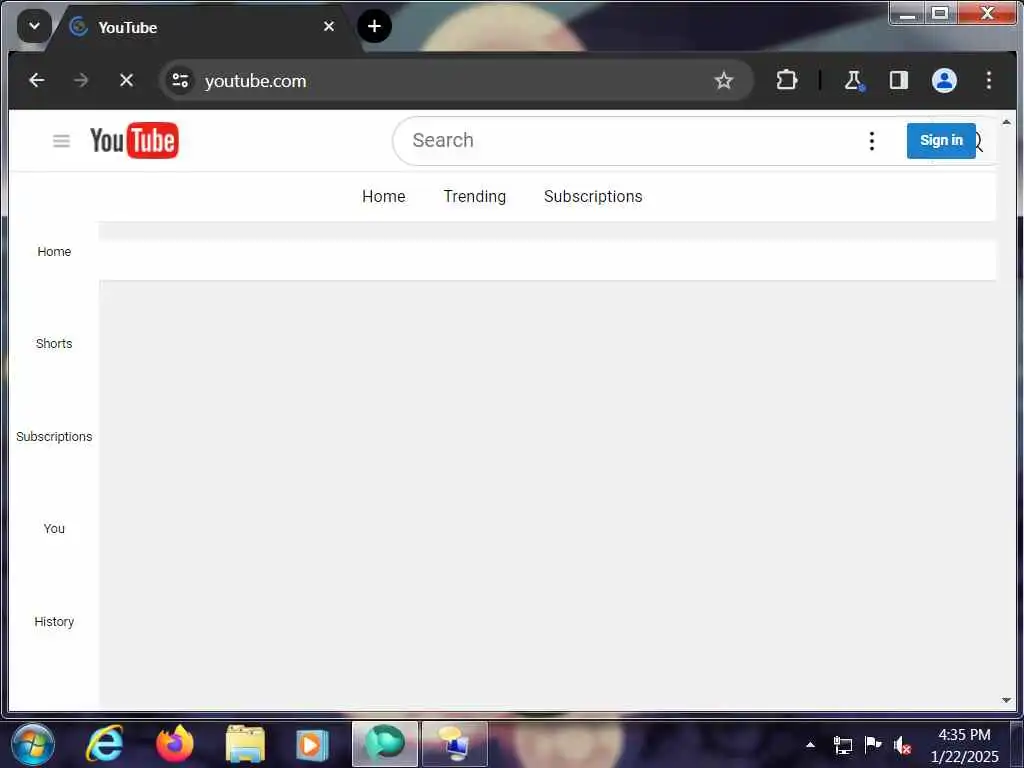Click the muted volume tray icon
This screenshot has width=1024, height=768.
903,745
